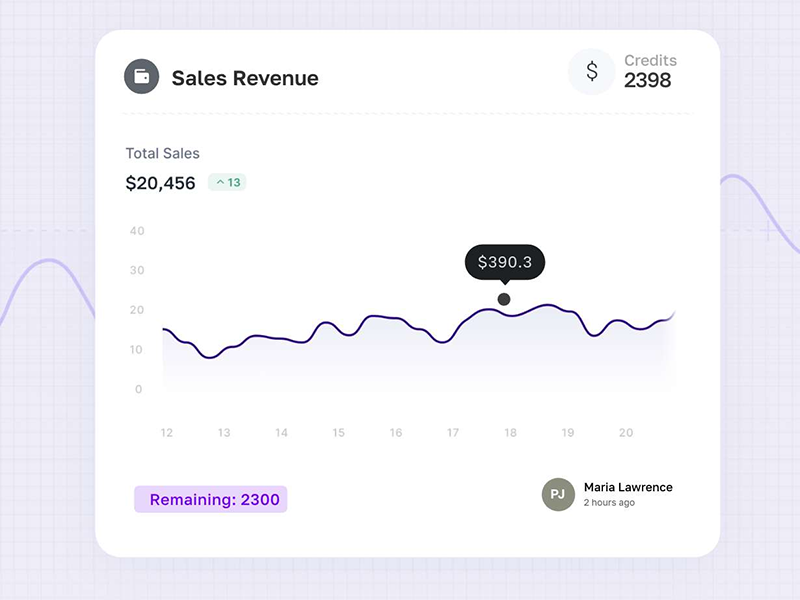The image size is (800, 600).
Task: Select the Sales Revenue title
Action: tap(245, 78)
